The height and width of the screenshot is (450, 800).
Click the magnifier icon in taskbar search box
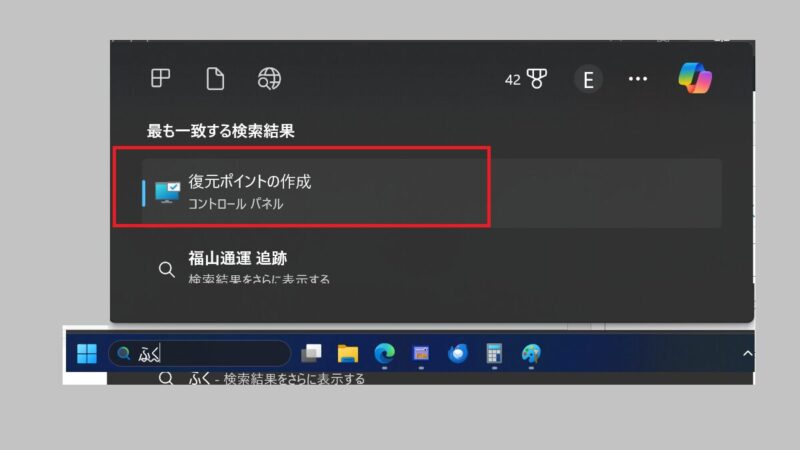point(123,353)
